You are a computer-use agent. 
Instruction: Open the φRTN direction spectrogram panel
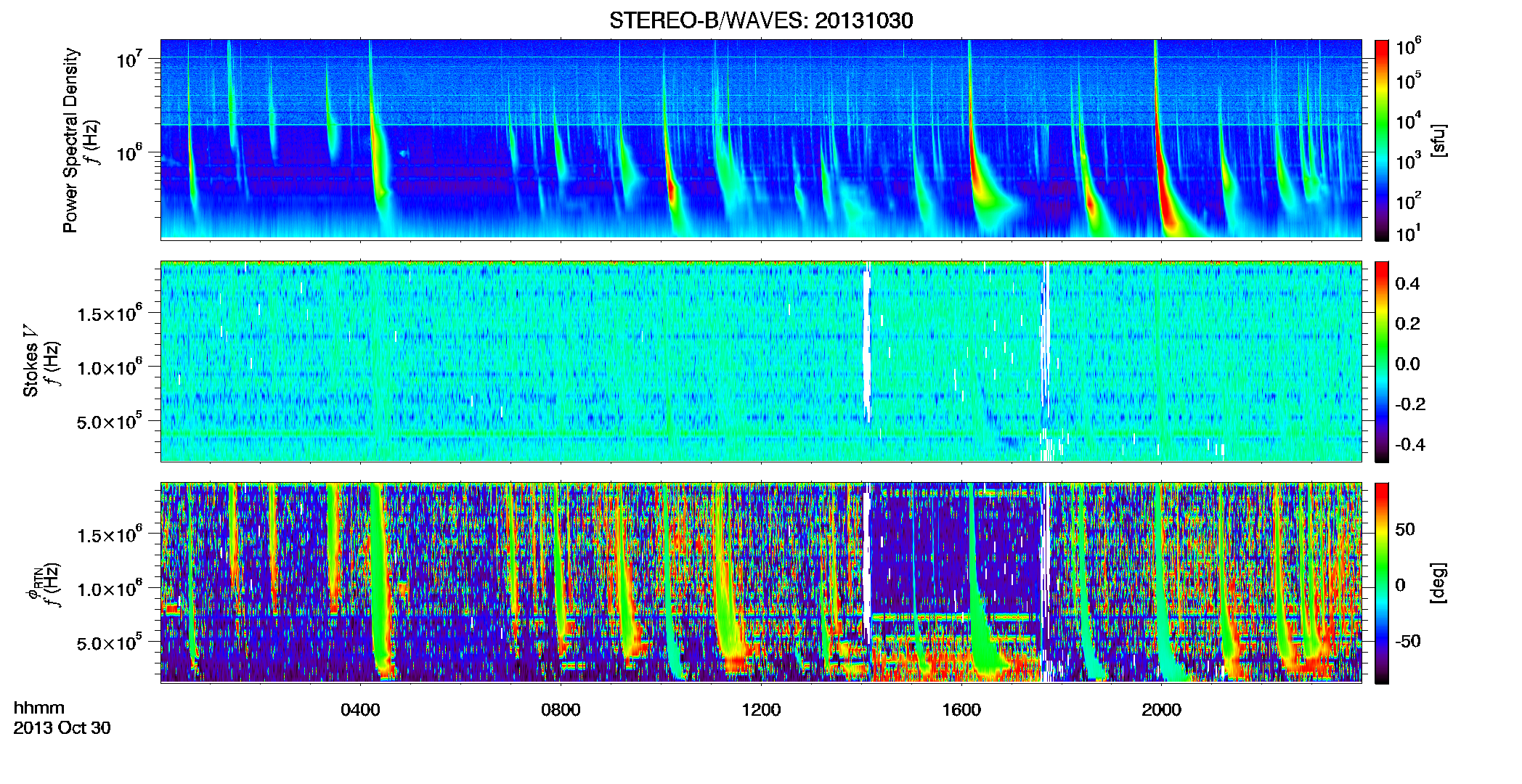[761, 583]
